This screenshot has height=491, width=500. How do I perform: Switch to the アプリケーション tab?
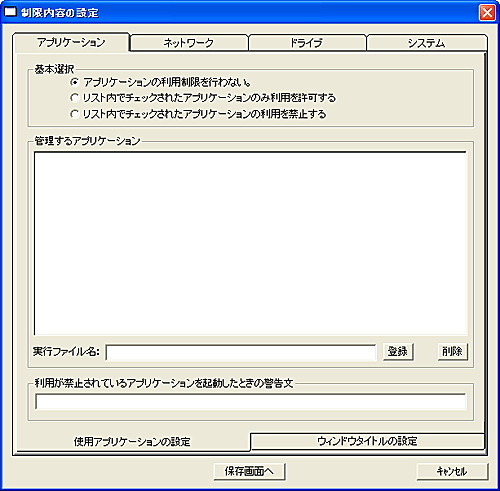tap(71, 42)
